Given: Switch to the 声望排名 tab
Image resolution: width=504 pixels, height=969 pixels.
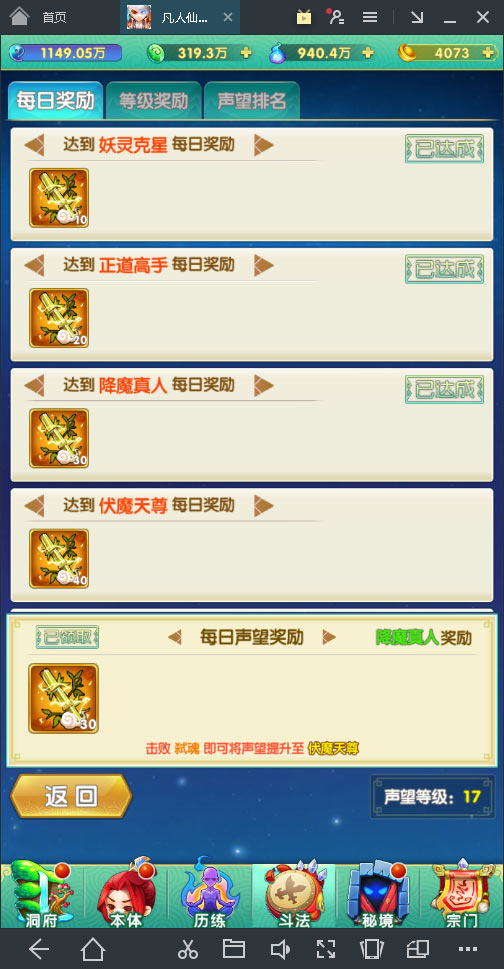Looking at the screenshot, I should click(x=252, y=101).
